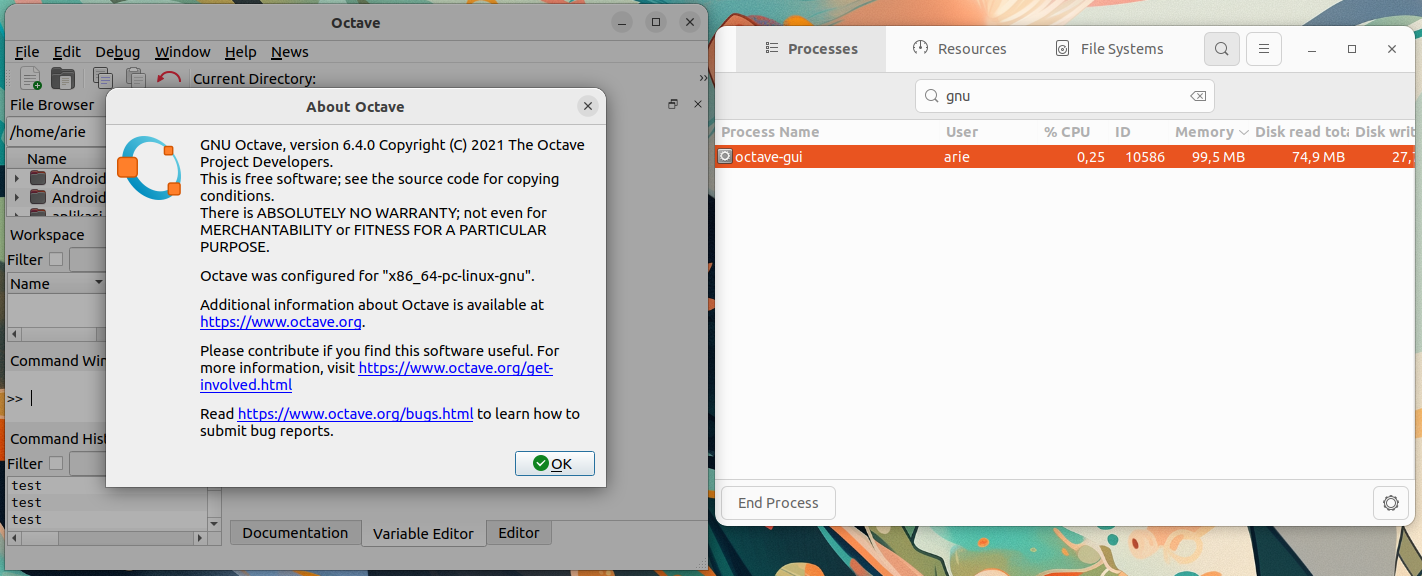1422x576 pixels.
Task: Open the hamburger menu in System Monitor
Action: [x=1264, y=49]
